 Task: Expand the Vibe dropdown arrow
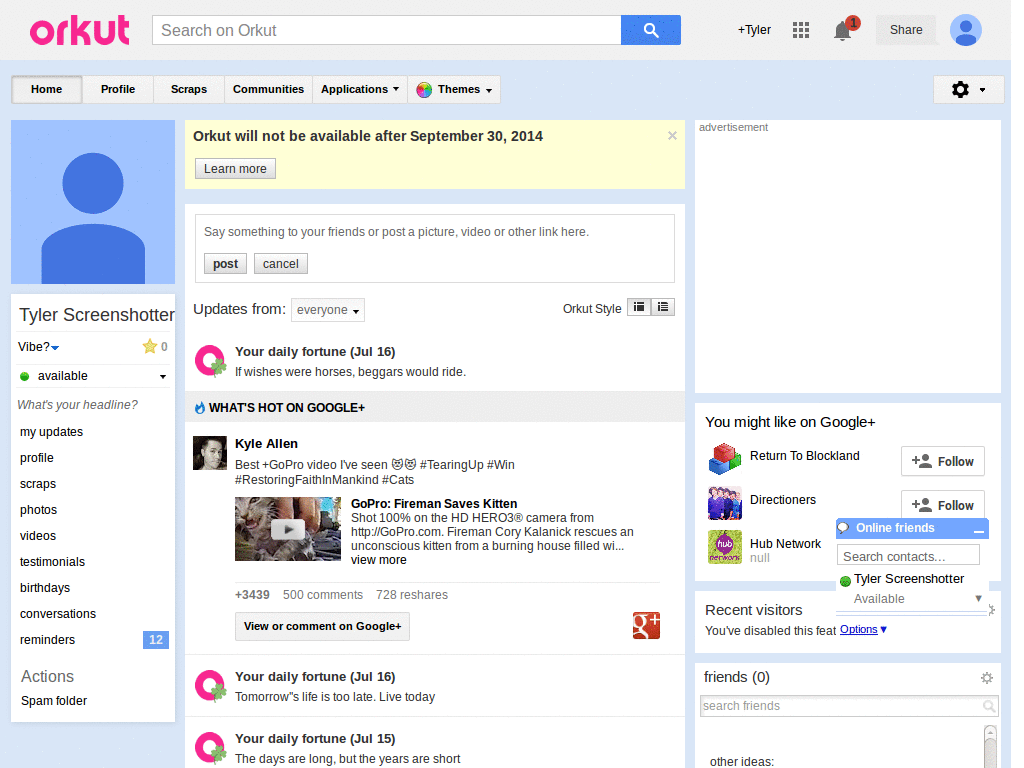pyautogui.click(x=56, y=347)
